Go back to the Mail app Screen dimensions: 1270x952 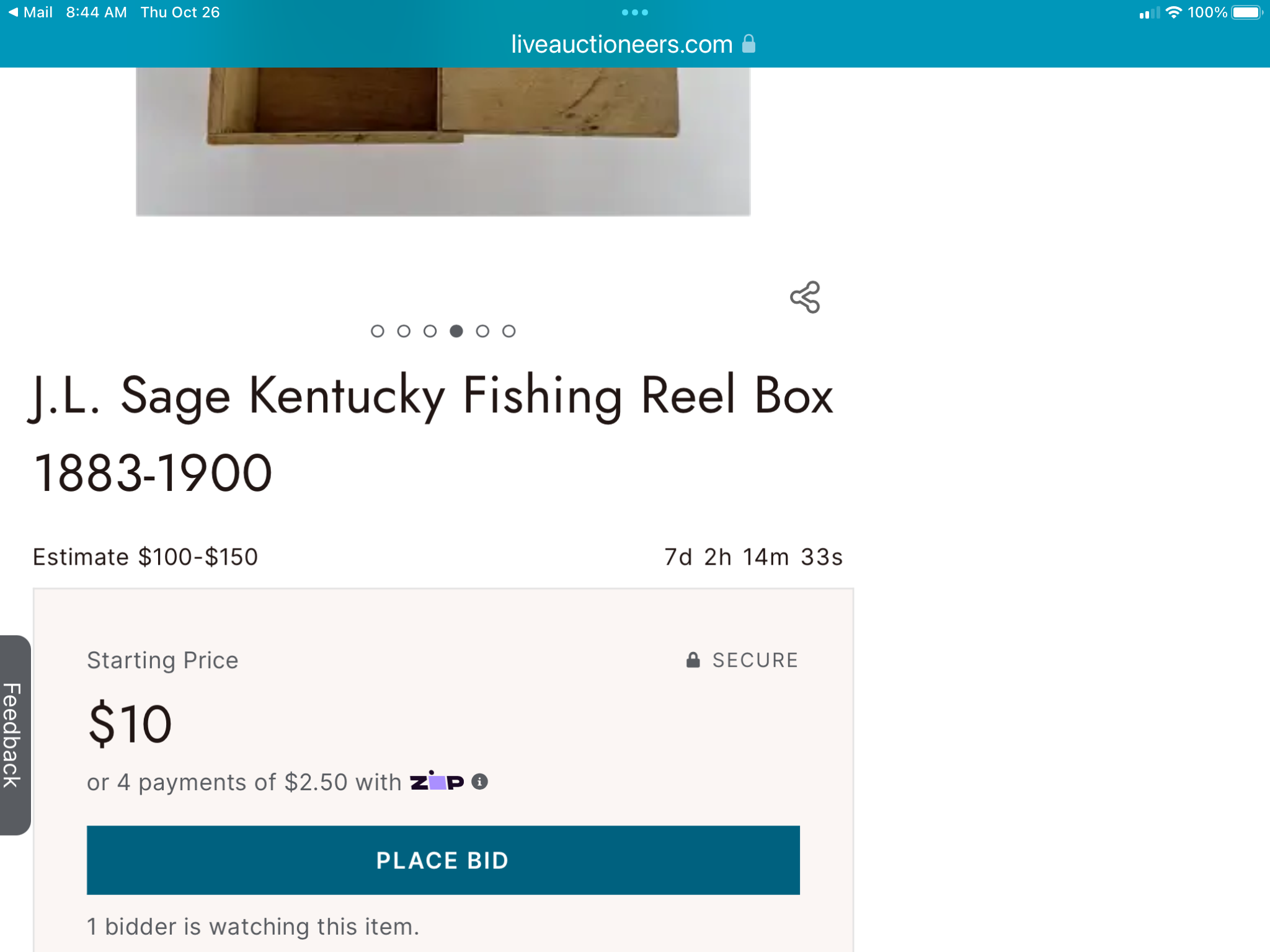[30, 12]
